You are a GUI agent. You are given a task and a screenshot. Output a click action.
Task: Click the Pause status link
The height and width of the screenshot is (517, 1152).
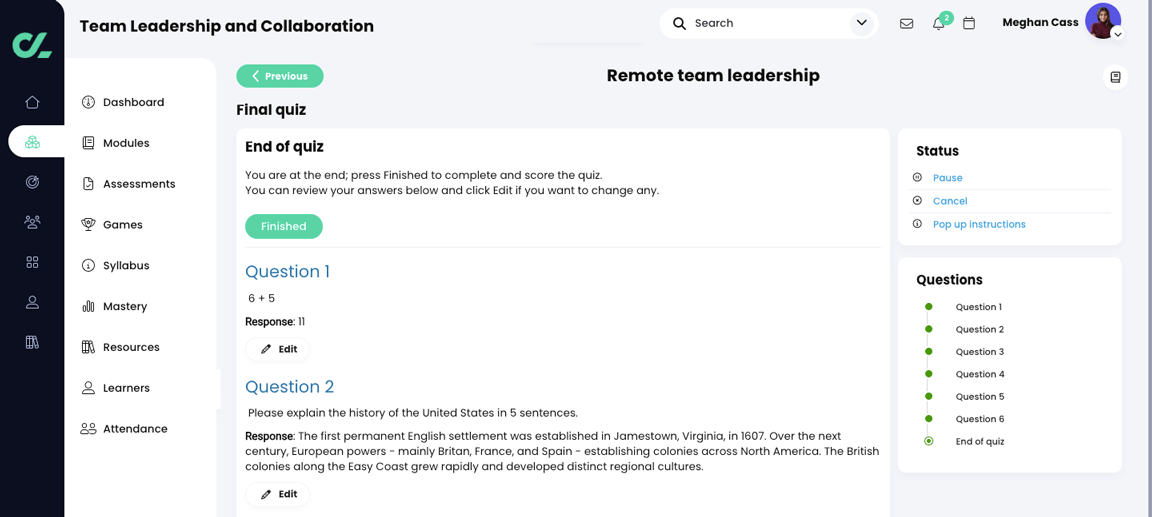[x=947, y=178]
